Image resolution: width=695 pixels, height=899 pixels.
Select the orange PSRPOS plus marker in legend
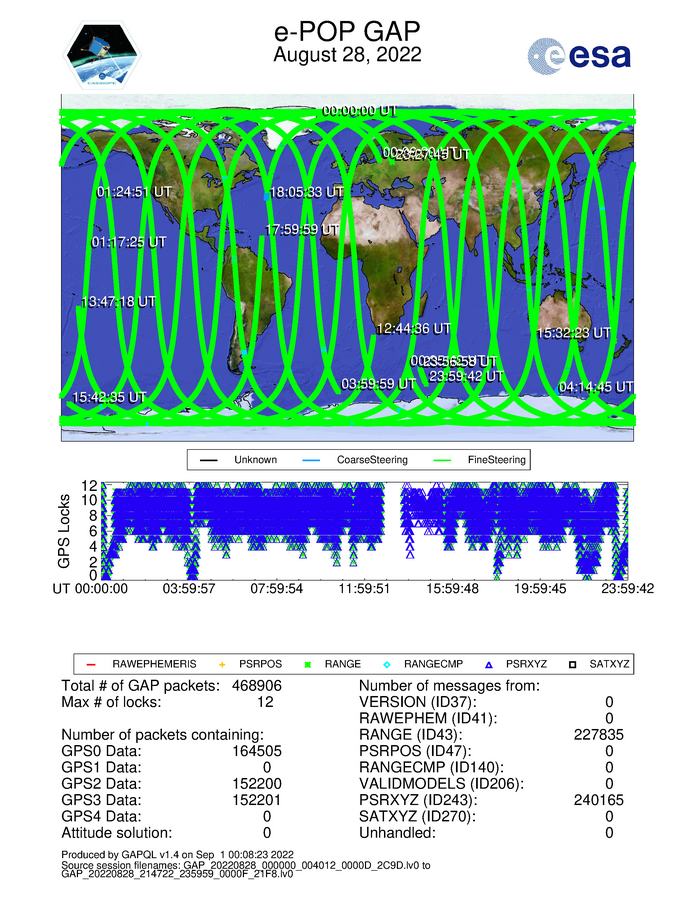click(x=223, y=663)
